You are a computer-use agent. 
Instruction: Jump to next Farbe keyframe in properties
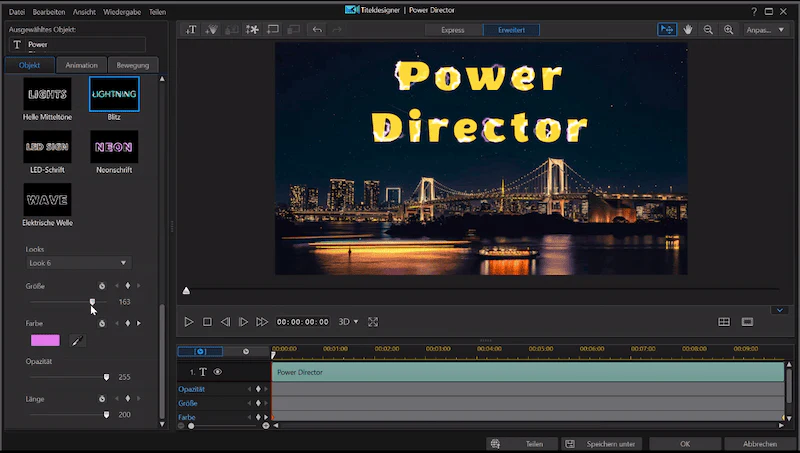pyautogui.click(x=139, y=323)
